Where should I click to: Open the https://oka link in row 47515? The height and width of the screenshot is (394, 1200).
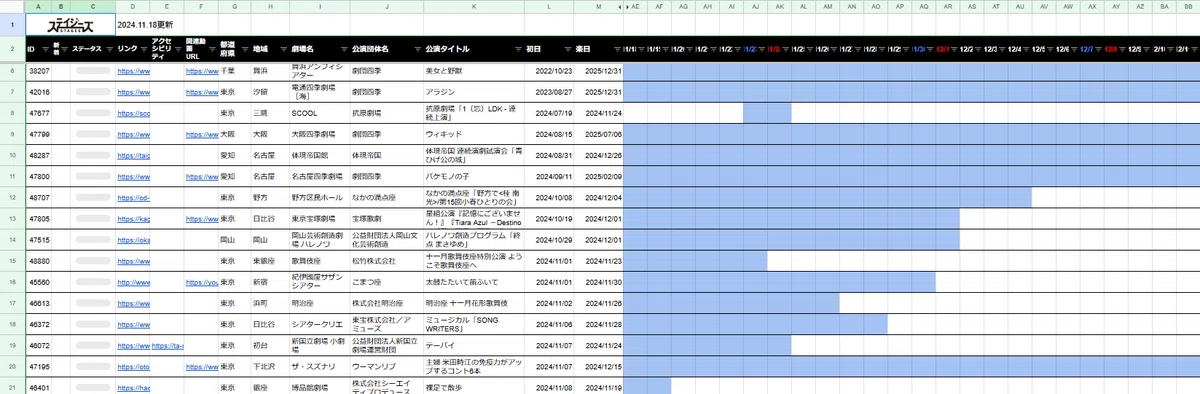(133, 240)
